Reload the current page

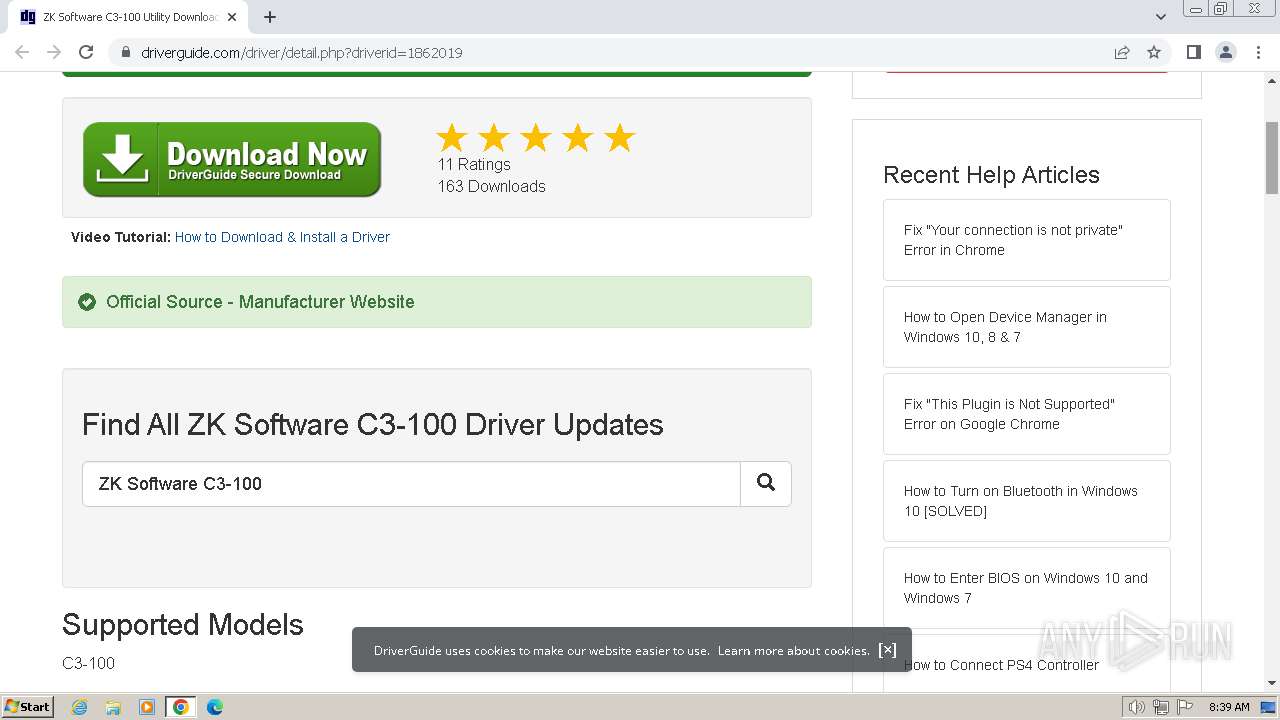click(86, 52)
